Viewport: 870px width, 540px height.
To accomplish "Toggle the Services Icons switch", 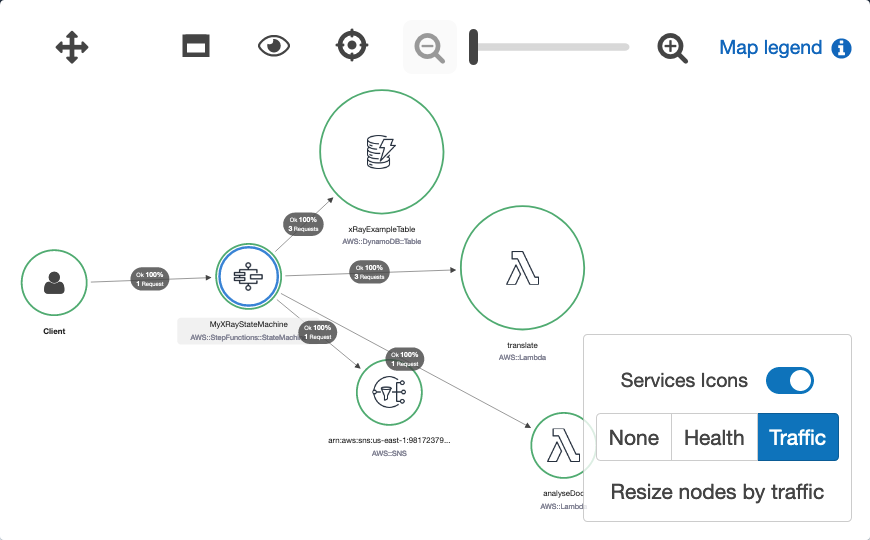I will tap(790, 381).
